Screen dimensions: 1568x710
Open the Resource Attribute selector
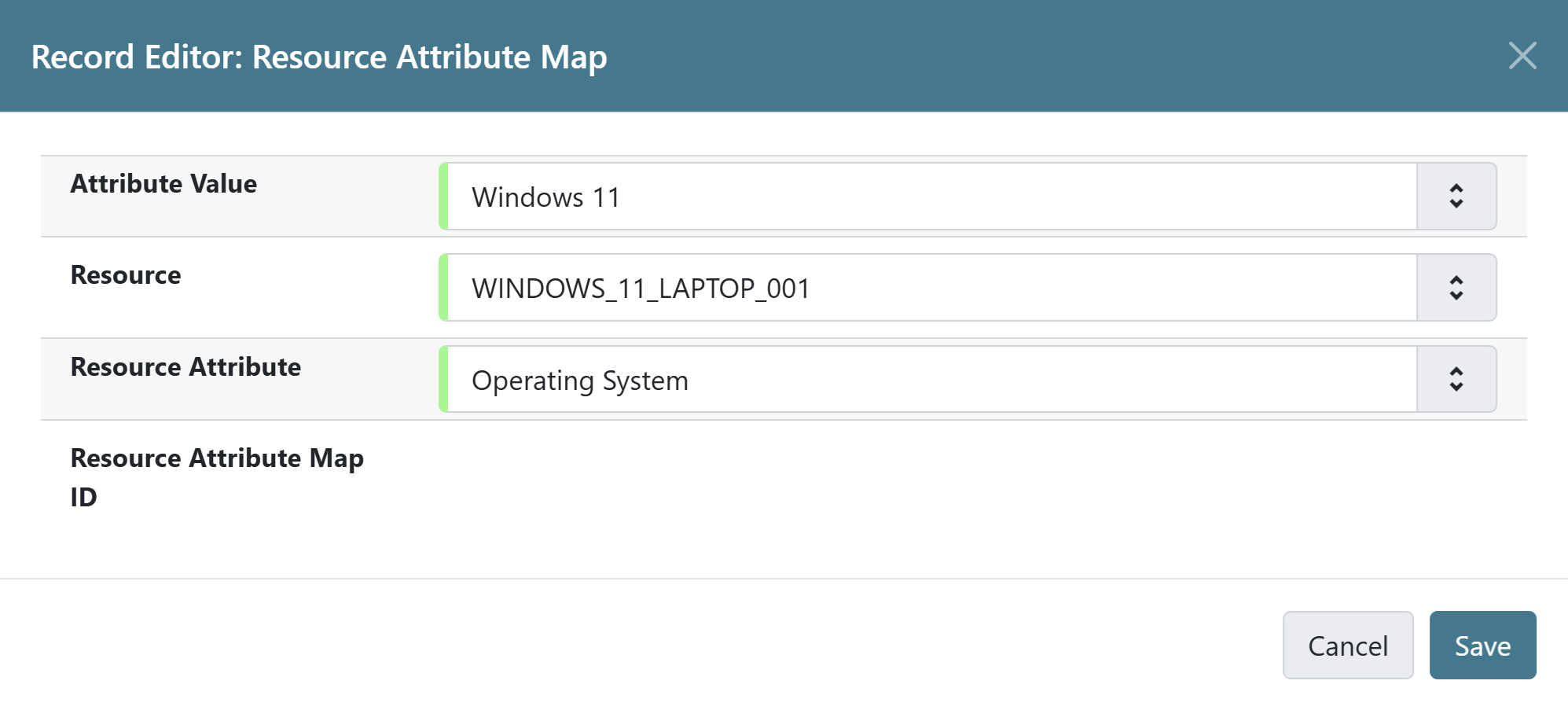pyautogui.click(x=1456, y=380)
